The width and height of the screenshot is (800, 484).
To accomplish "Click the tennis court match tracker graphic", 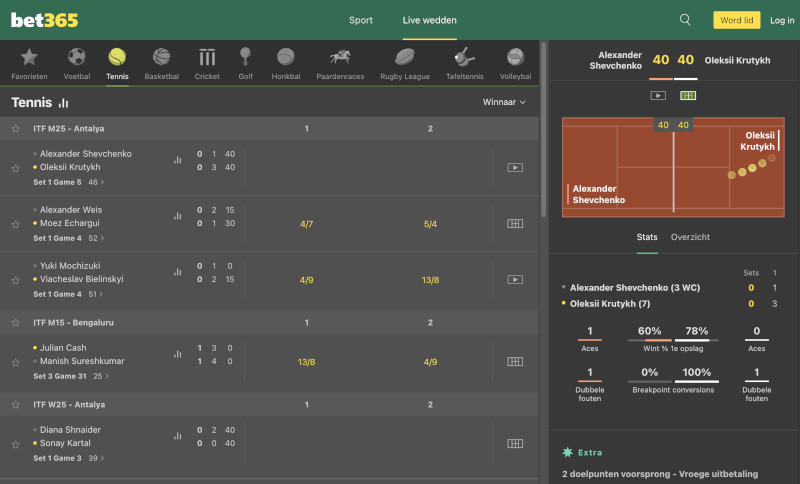I will click(673, 167).
